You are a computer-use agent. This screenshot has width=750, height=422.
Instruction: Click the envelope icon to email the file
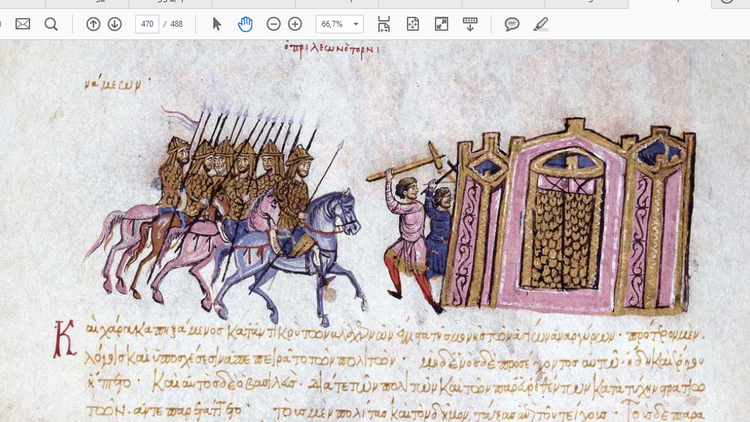coord(22,24)
